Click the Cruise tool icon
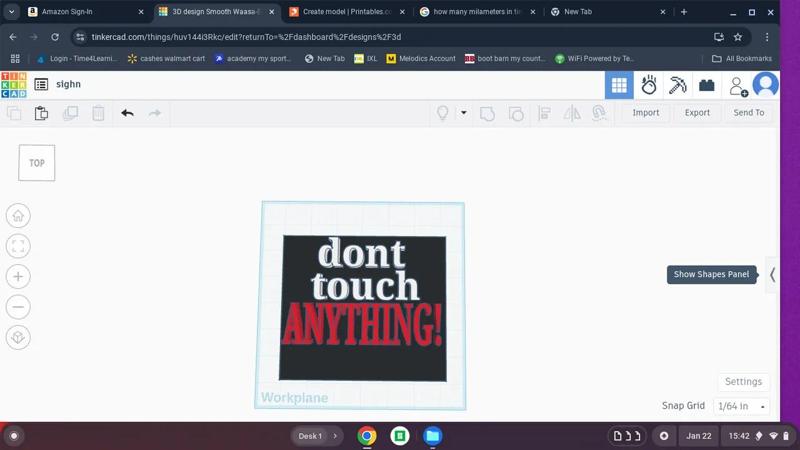This screenshot has width=800, height=450. (599, 113)
